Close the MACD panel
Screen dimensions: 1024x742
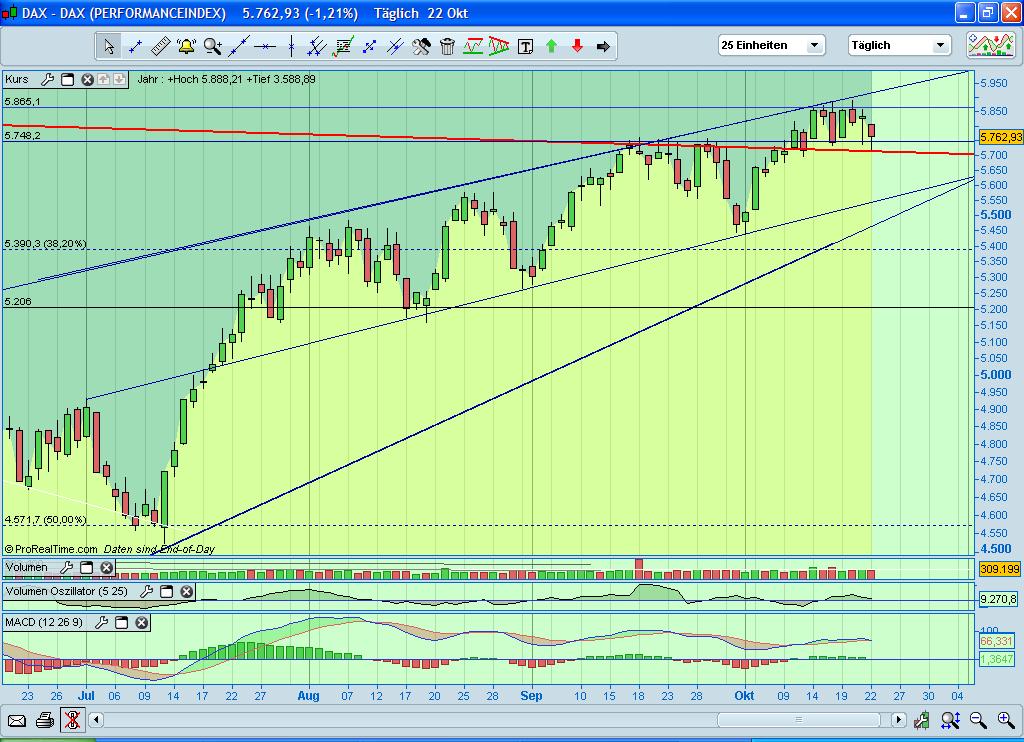point(142,622)
